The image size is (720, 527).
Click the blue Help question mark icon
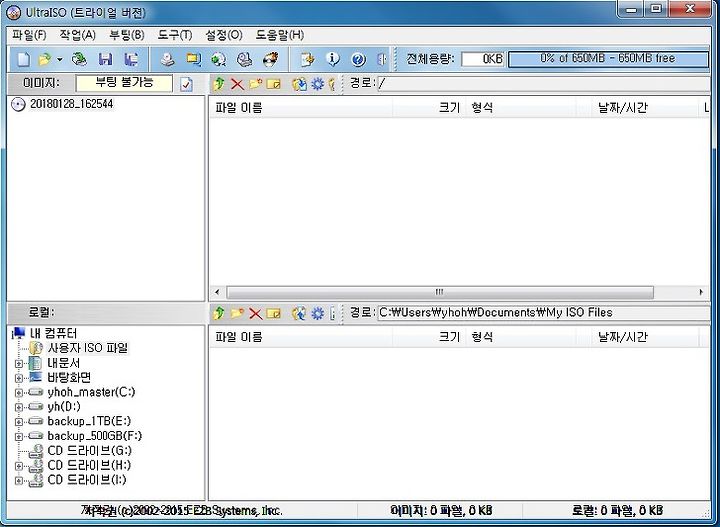coord(358,59)
